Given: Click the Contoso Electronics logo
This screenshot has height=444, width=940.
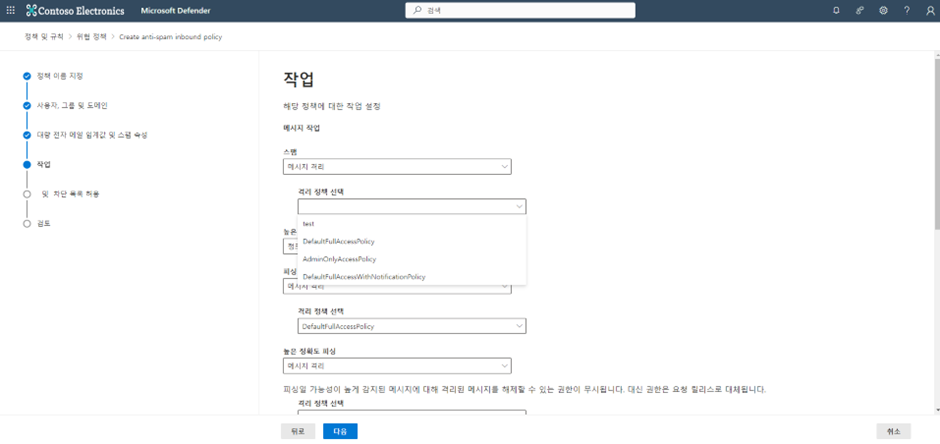Looking at the screenshot, I should pyautogui.click(x=76, y=11).
